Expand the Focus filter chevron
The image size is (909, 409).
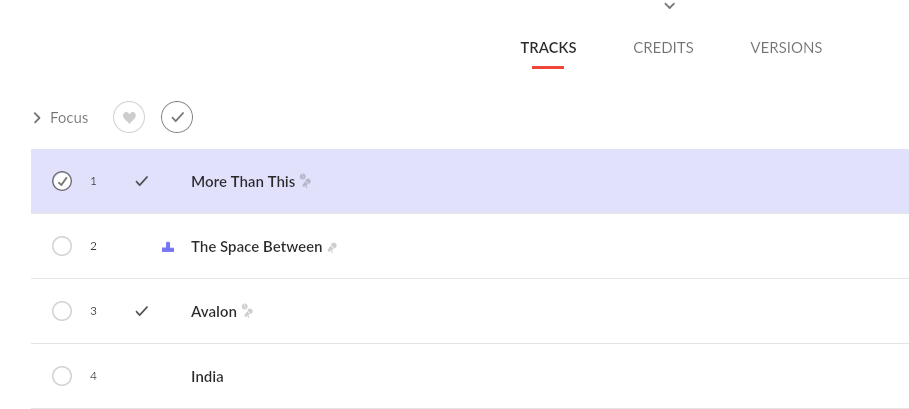point(37,118)
